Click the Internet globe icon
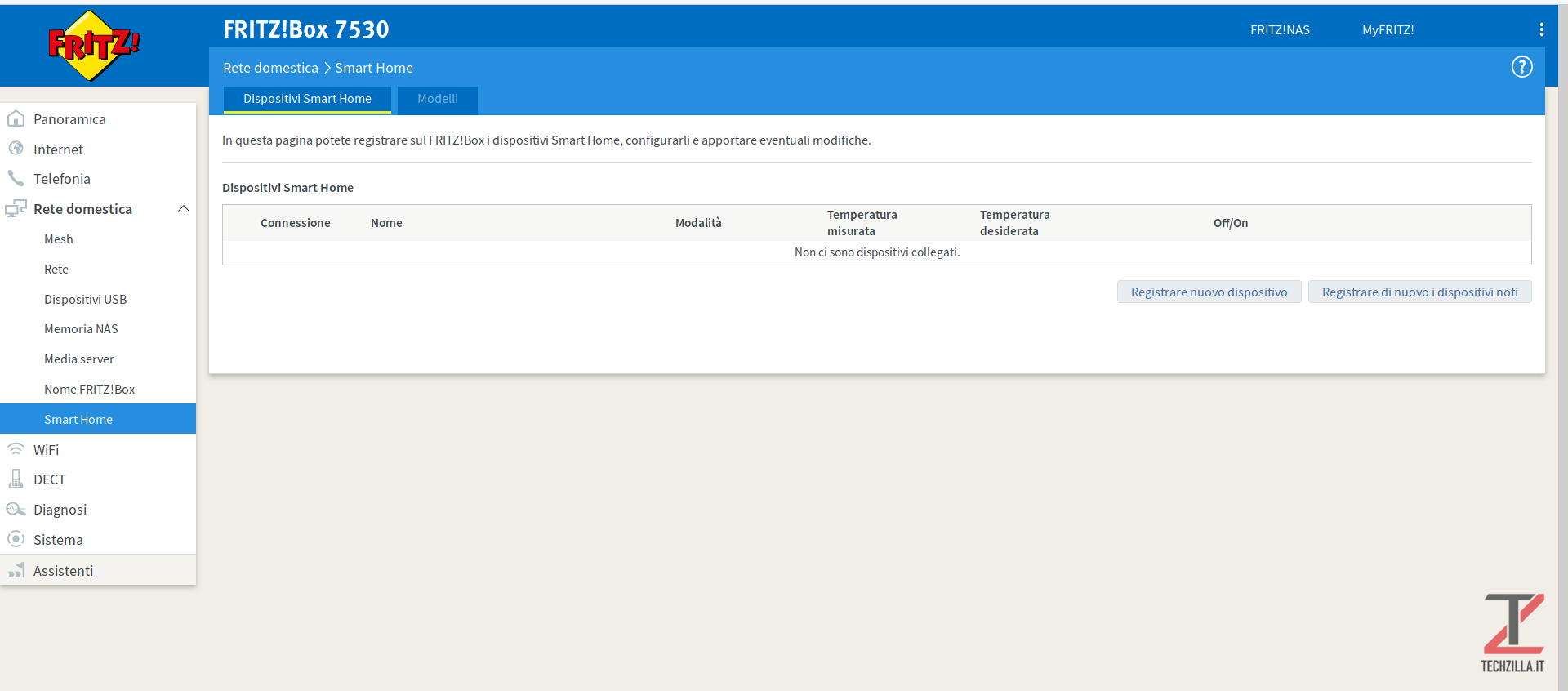1568x691 pixels. coord(16,149)
